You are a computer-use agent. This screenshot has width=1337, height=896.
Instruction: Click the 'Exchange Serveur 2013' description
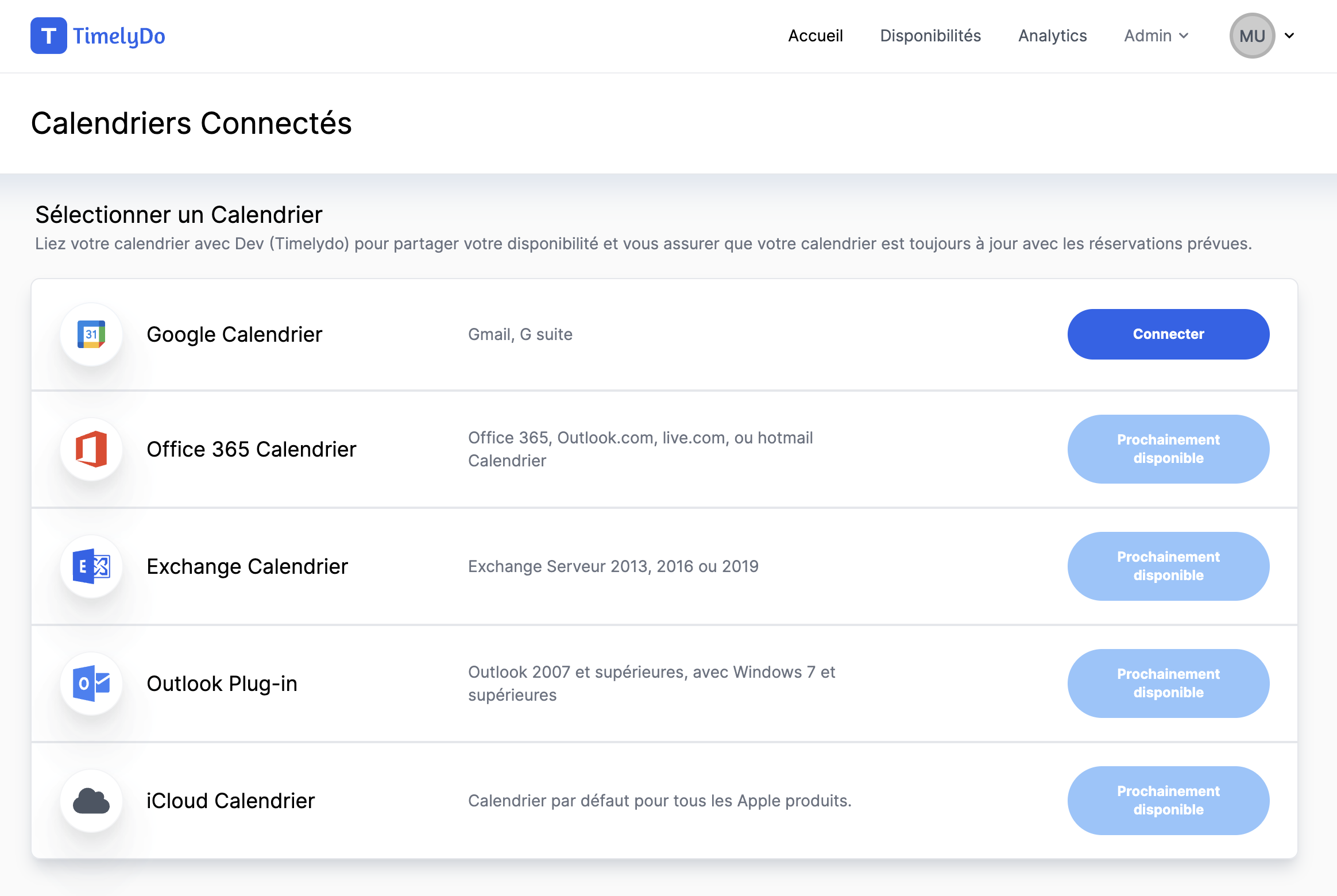(x=613, y=566)
